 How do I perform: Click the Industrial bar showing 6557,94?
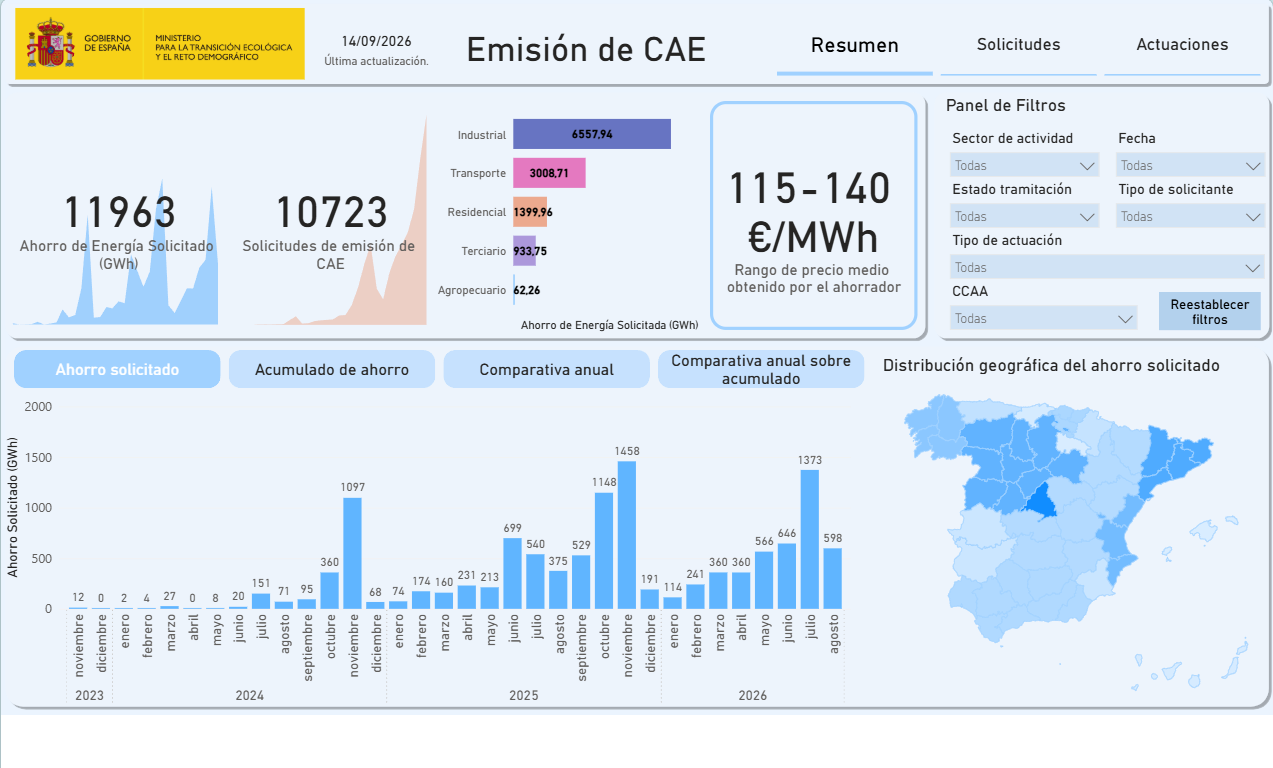[x=592, y=134]
